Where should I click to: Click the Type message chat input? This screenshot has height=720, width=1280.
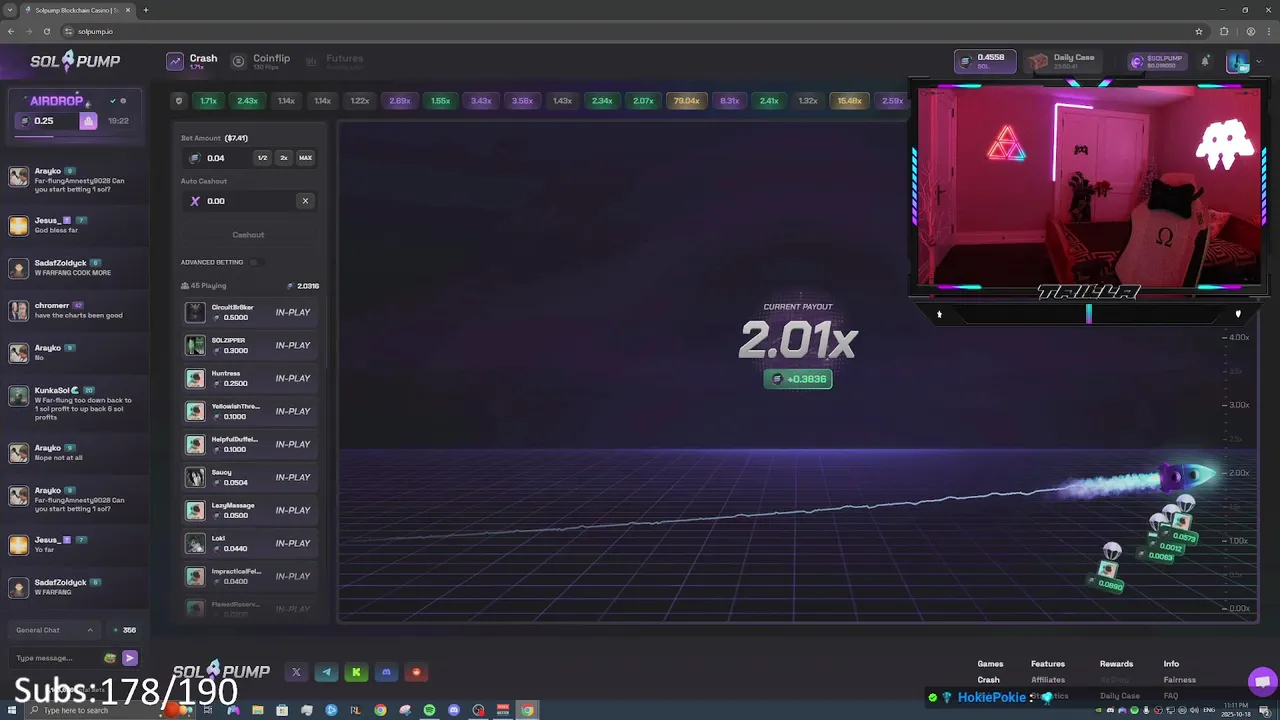[55, 658]
